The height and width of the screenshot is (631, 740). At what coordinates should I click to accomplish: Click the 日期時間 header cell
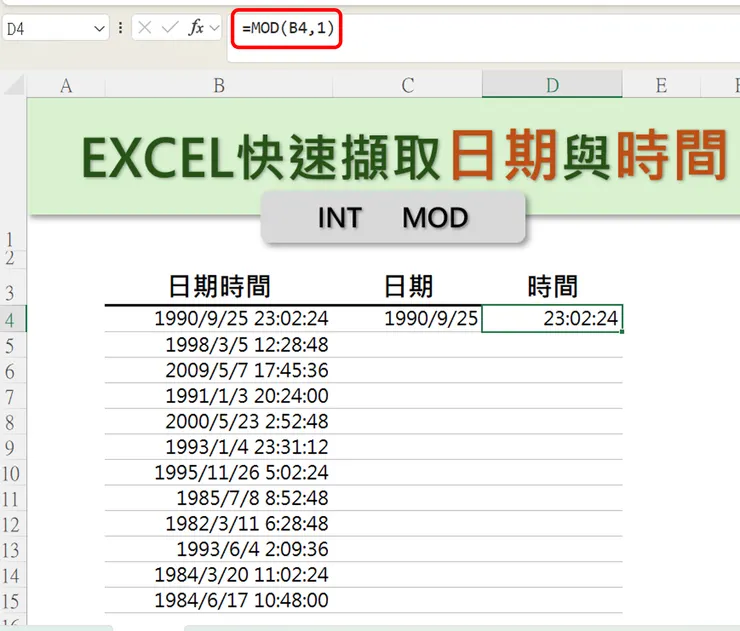tap(219, 287)
